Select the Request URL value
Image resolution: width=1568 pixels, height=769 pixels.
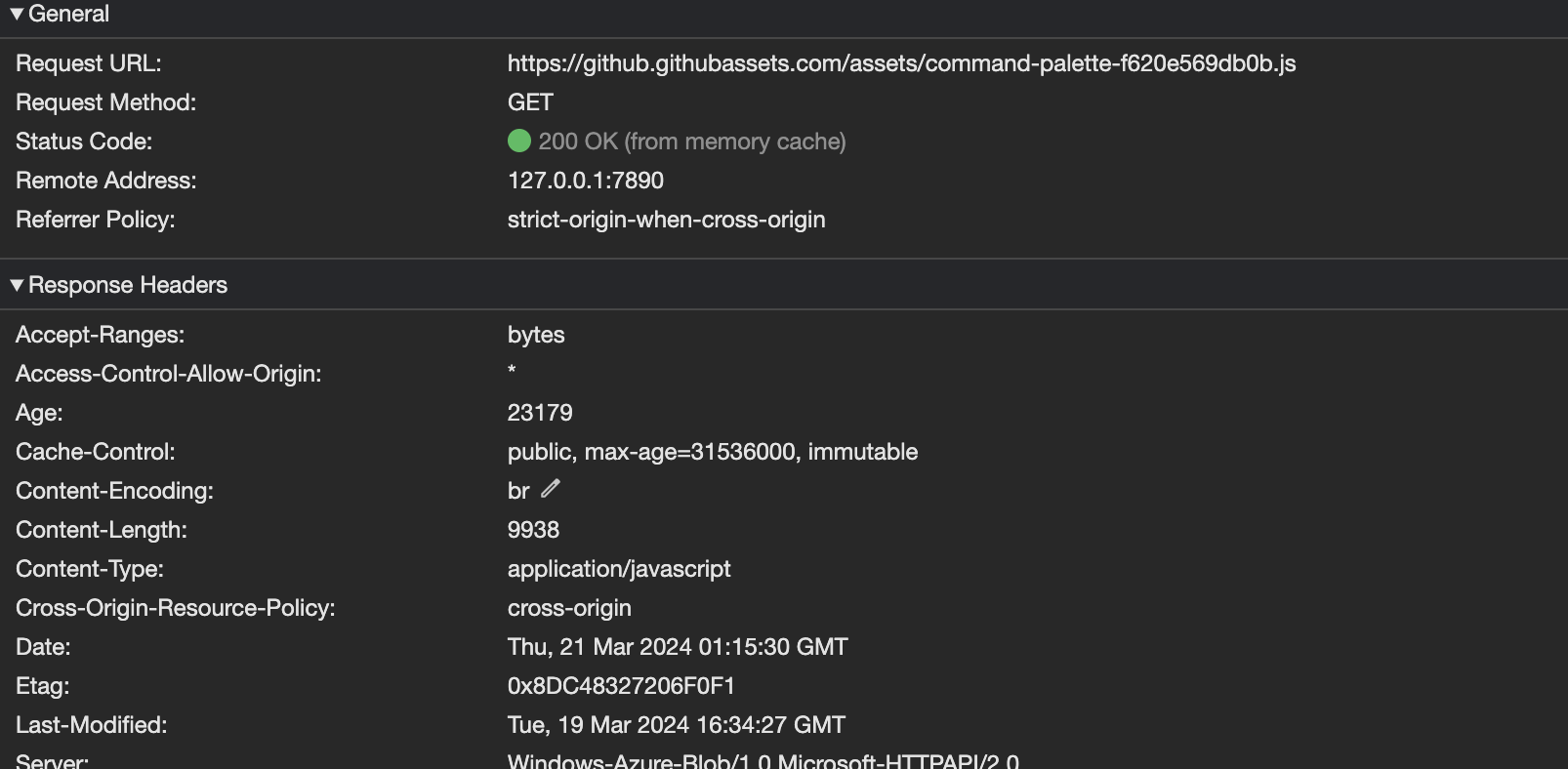pyautogui.click(x=901, y=63)
